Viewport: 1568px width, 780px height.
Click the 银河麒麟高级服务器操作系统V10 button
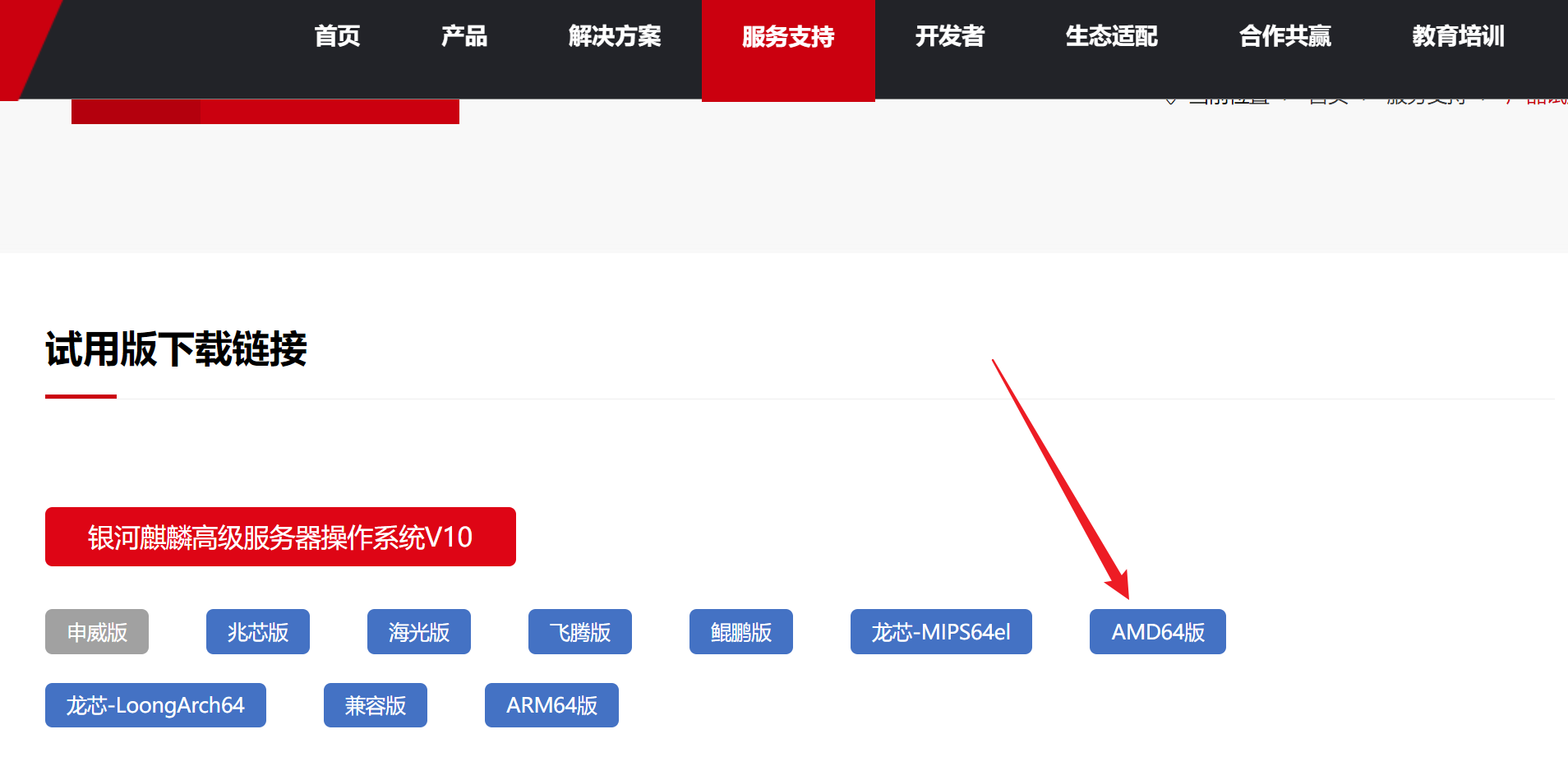coord(280,537)
